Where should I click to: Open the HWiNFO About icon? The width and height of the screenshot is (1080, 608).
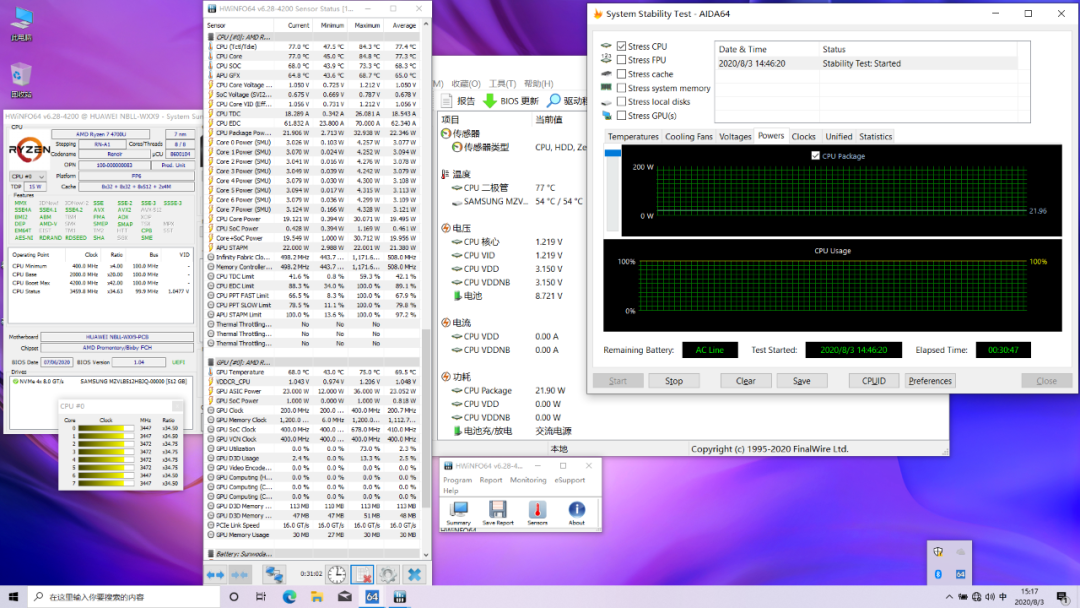click(x=577, y=511)
